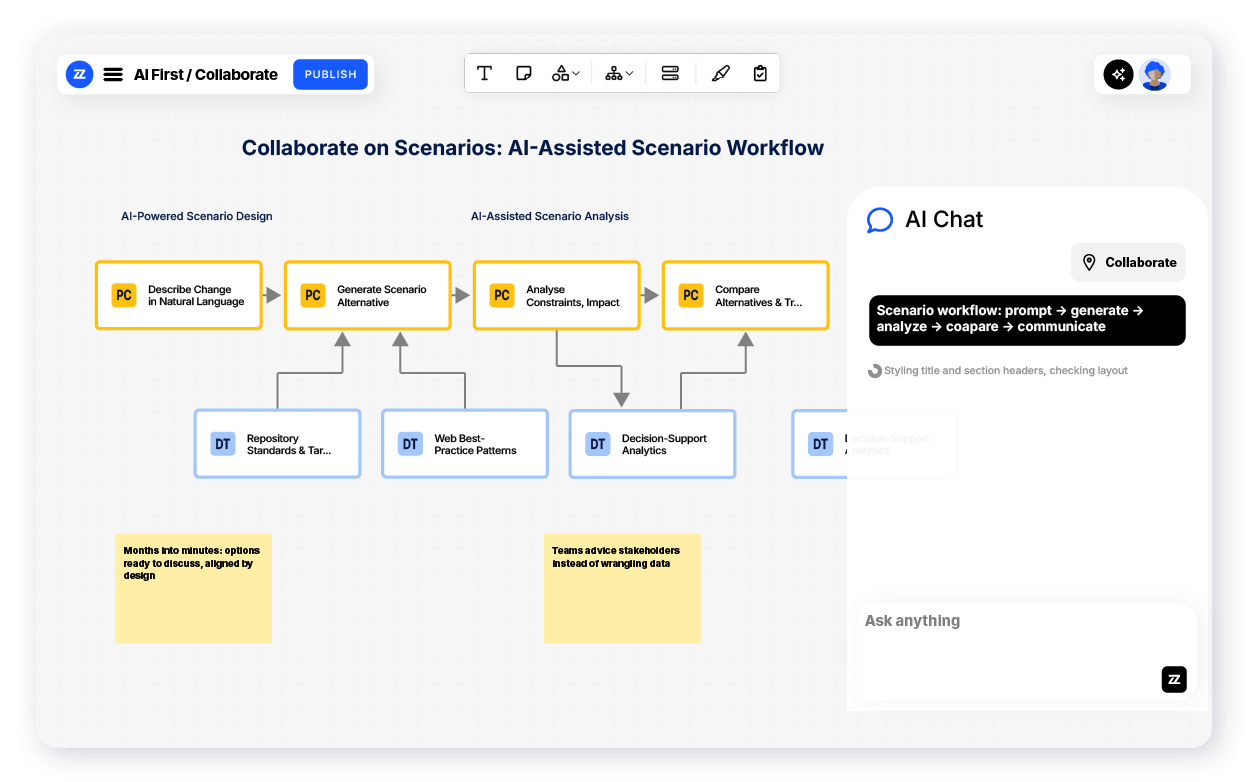Viewport: 1250px width, 782px height.
Task: Click the PUBLISH button
Action: (x=330, y=74)
